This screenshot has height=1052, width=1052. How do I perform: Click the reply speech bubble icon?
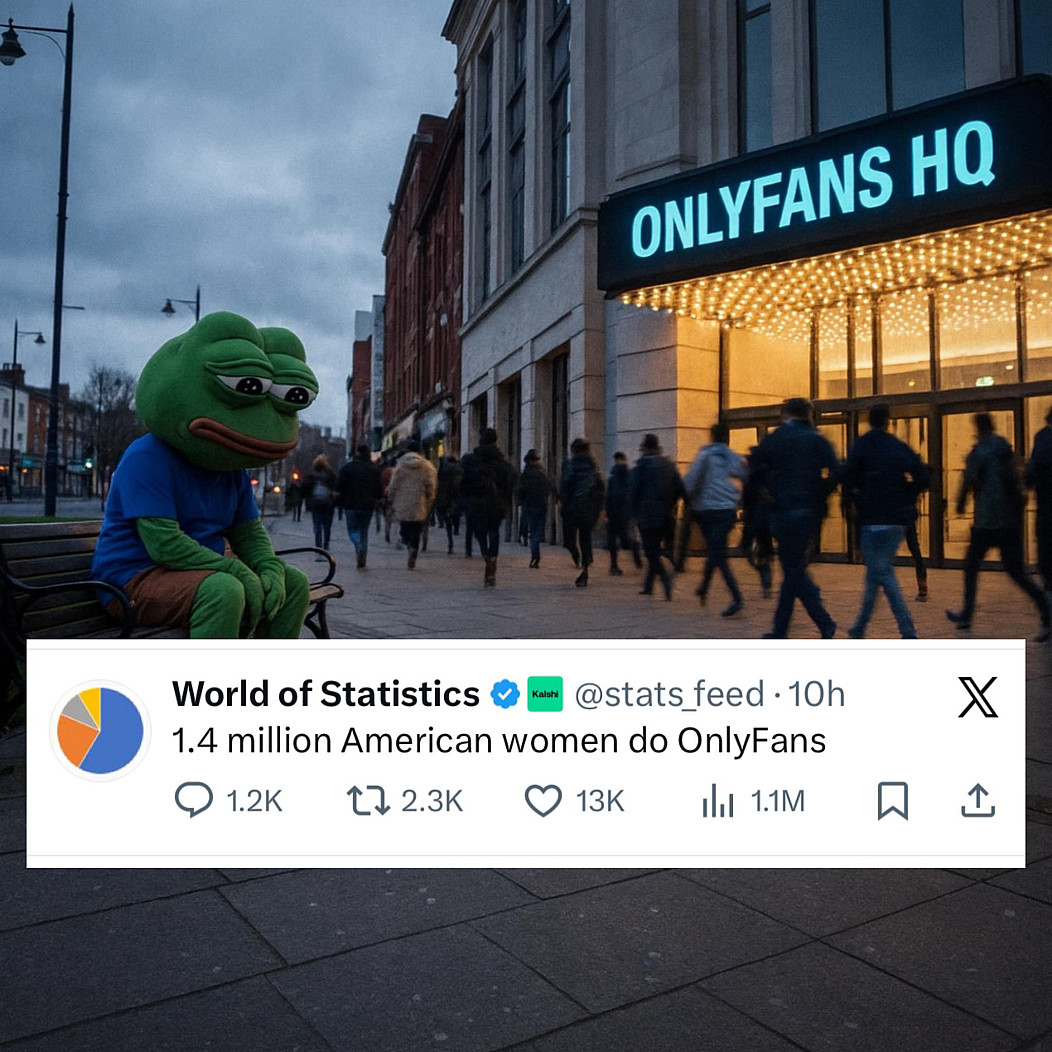pyautogui.click(x=194, y=800)
